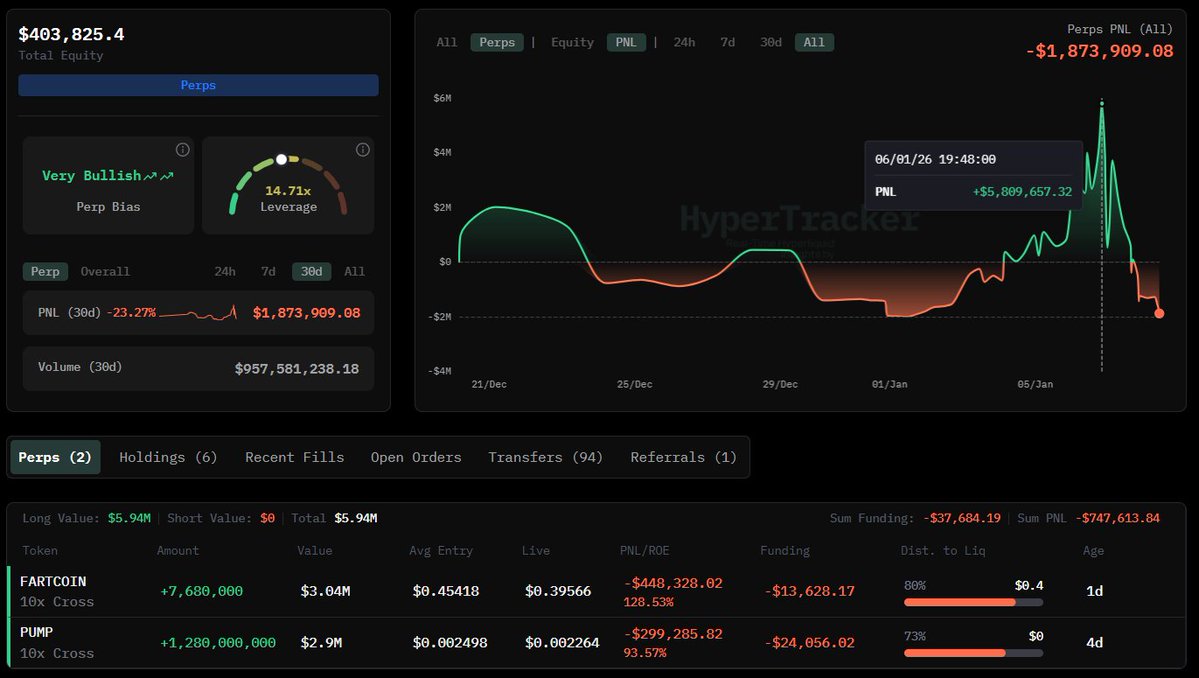Click the leverage gauge white knob
The width and height of the screenshot is (1199, 678).
pos(282,159)
